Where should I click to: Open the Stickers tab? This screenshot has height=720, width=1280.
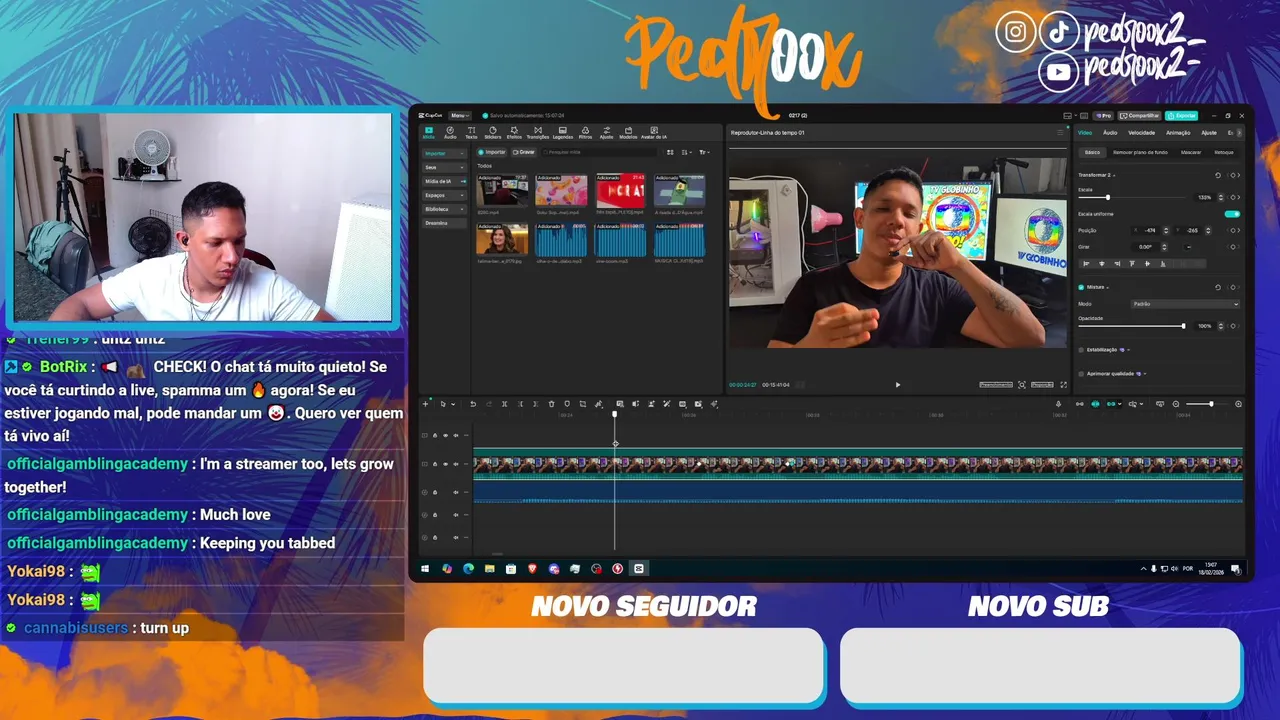point(493,133)
